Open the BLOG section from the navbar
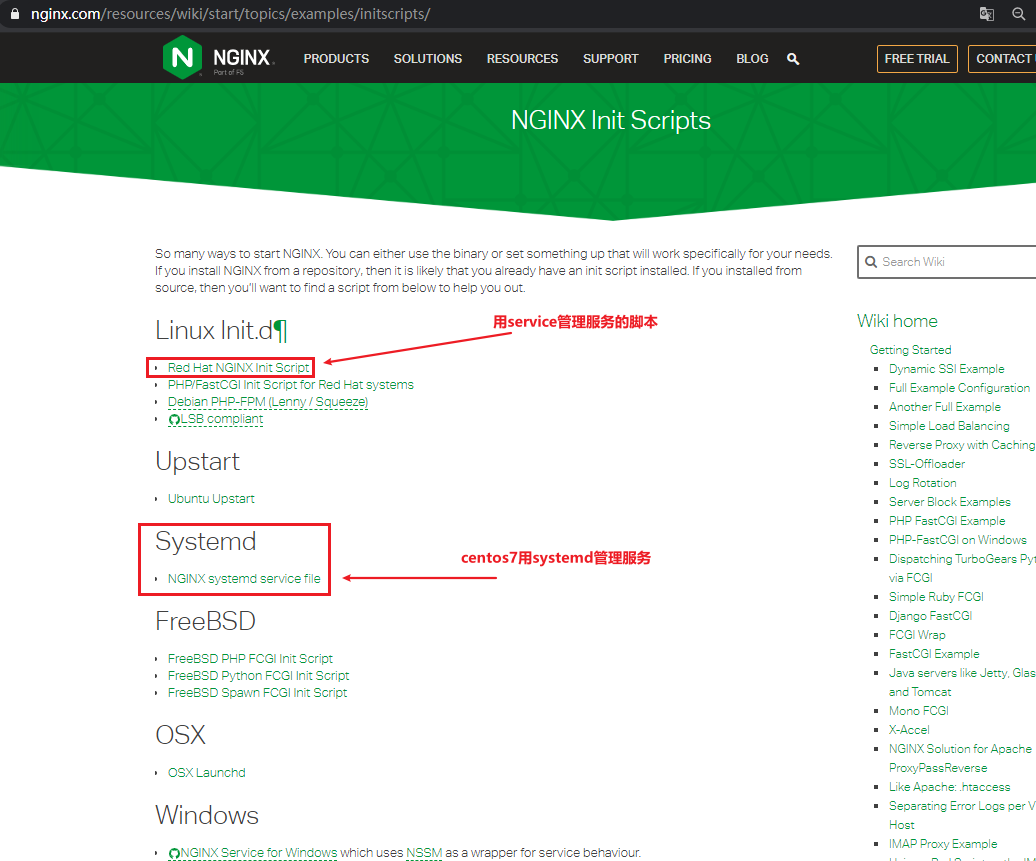Viewport: 1036px width, 861px height. click(x=752, y=59)
